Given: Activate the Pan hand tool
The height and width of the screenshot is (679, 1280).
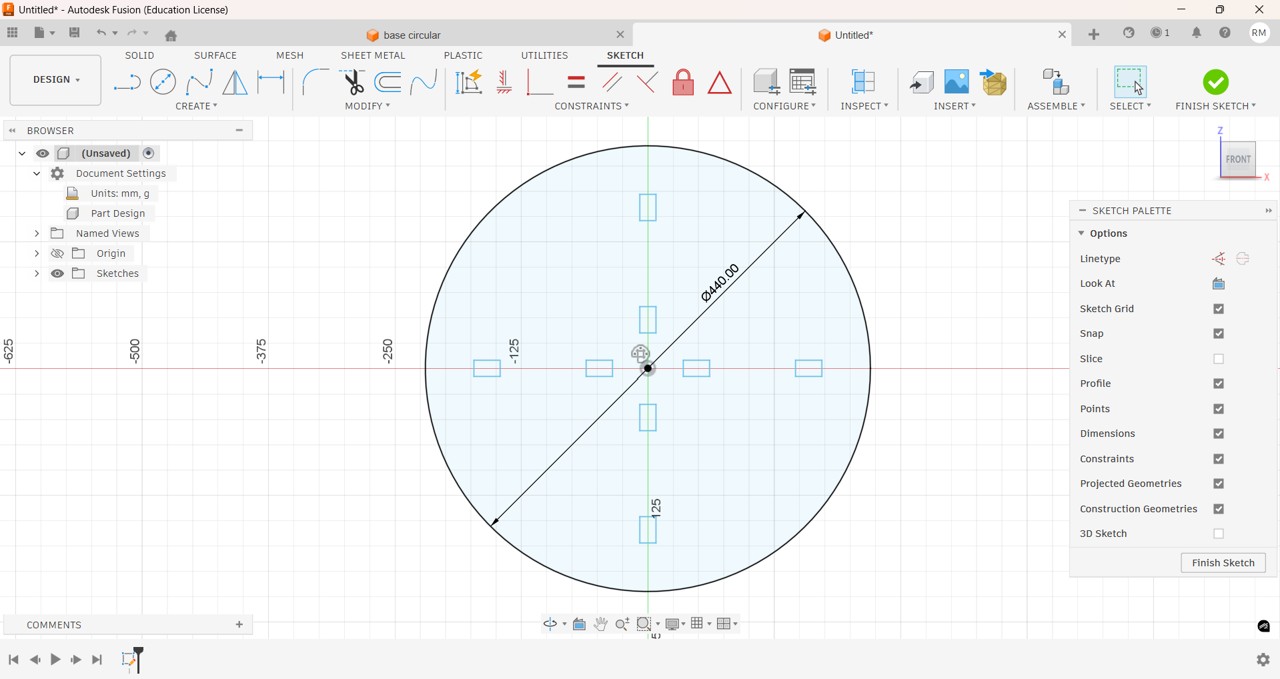Looking at the screenshot, I should [x=601, y=624].
